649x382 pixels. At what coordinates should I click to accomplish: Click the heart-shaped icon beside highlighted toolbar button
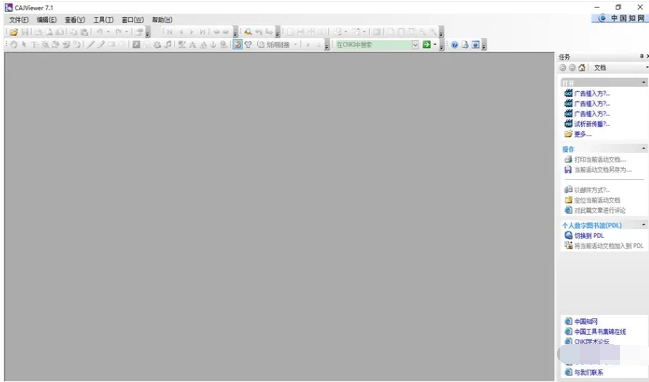click(248, 45)
